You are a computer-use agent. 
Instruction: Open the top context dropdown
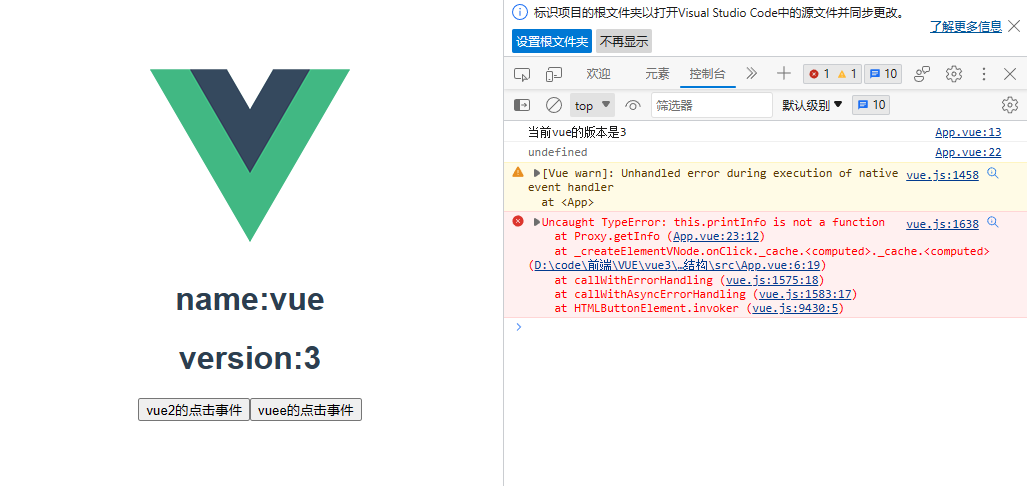(593, 105)
